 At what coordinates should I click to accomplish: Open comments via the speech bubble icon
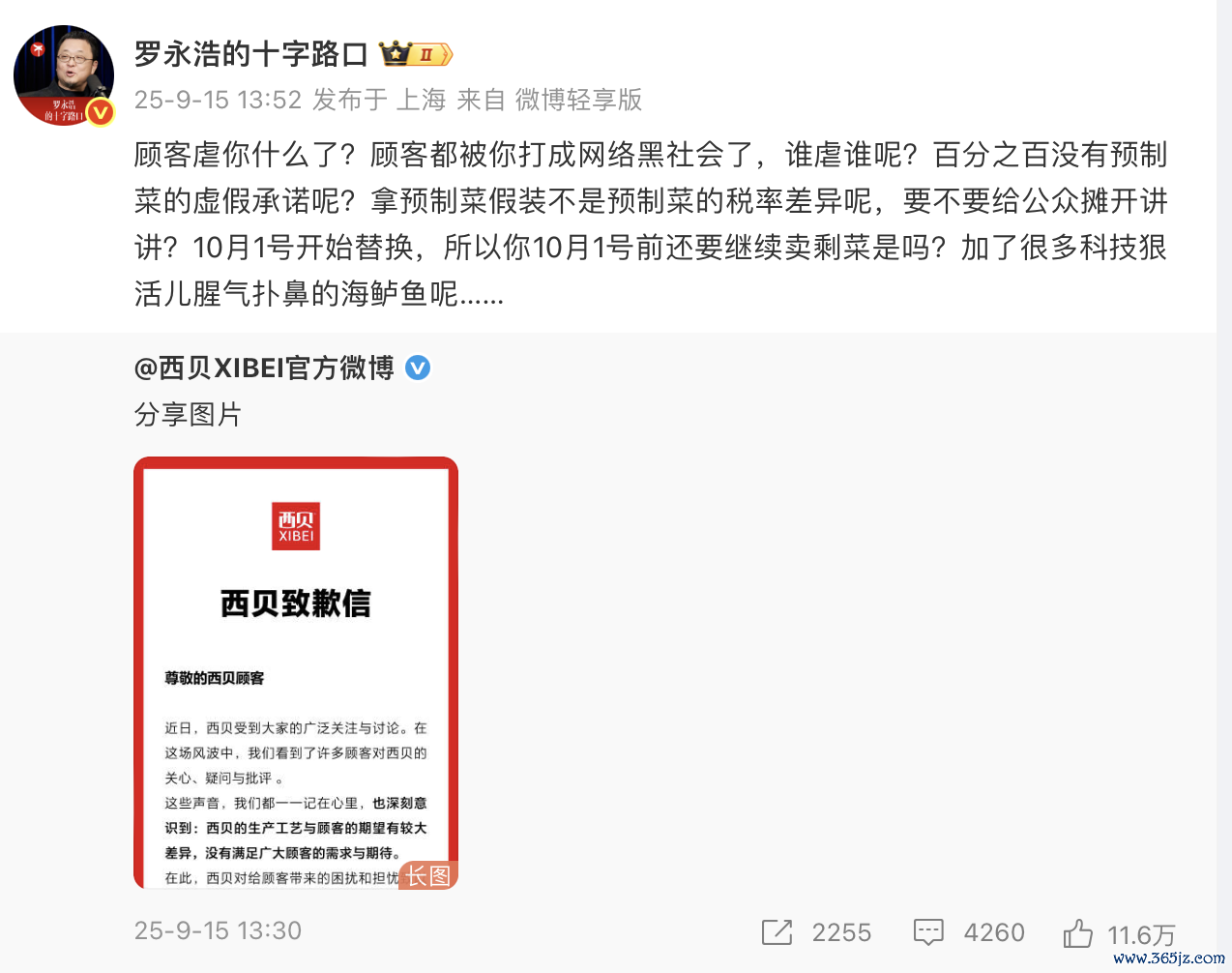click(928, 932)
